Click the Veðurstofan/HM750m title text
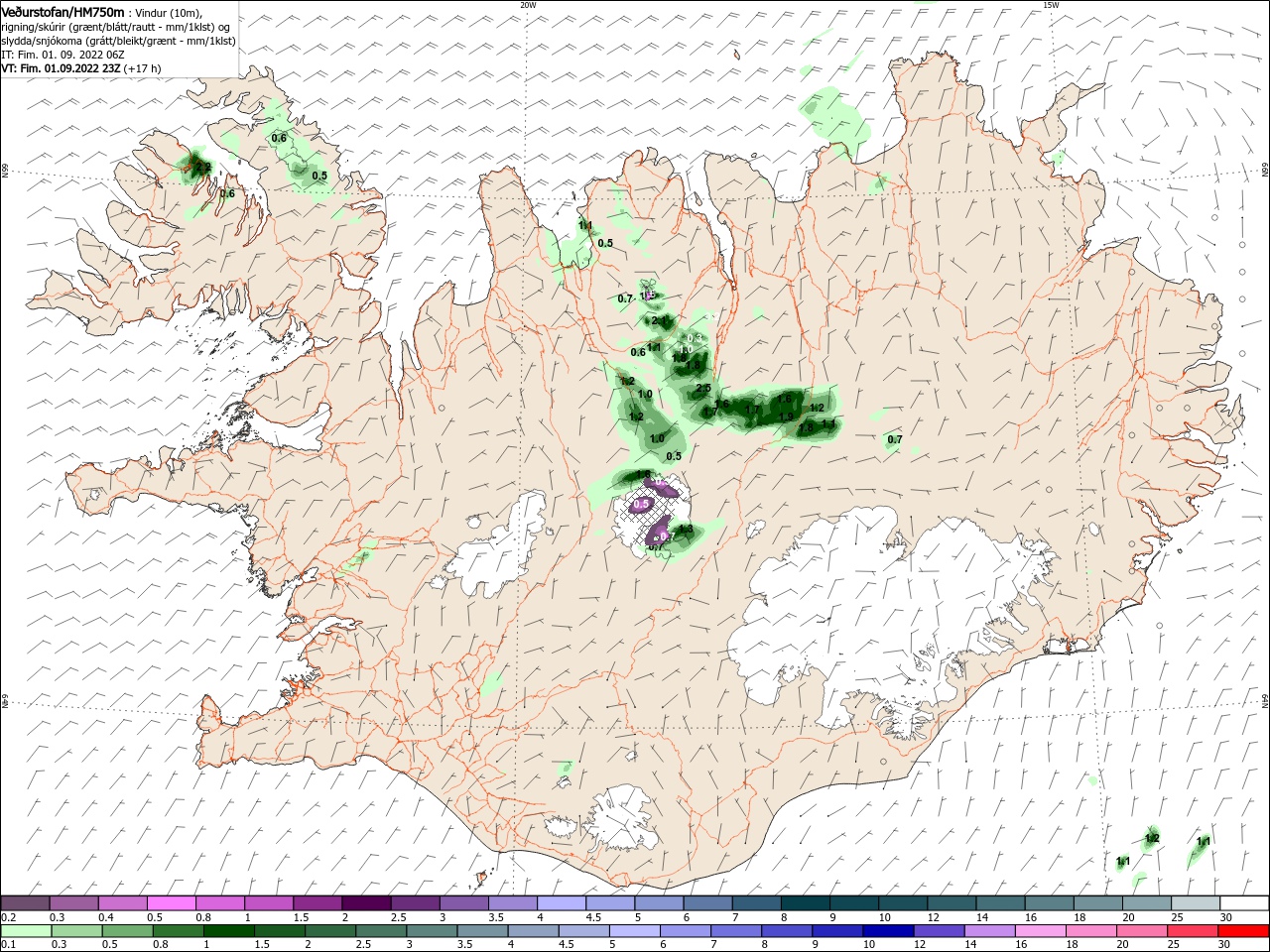The image size is (1270, 952). 63,11
